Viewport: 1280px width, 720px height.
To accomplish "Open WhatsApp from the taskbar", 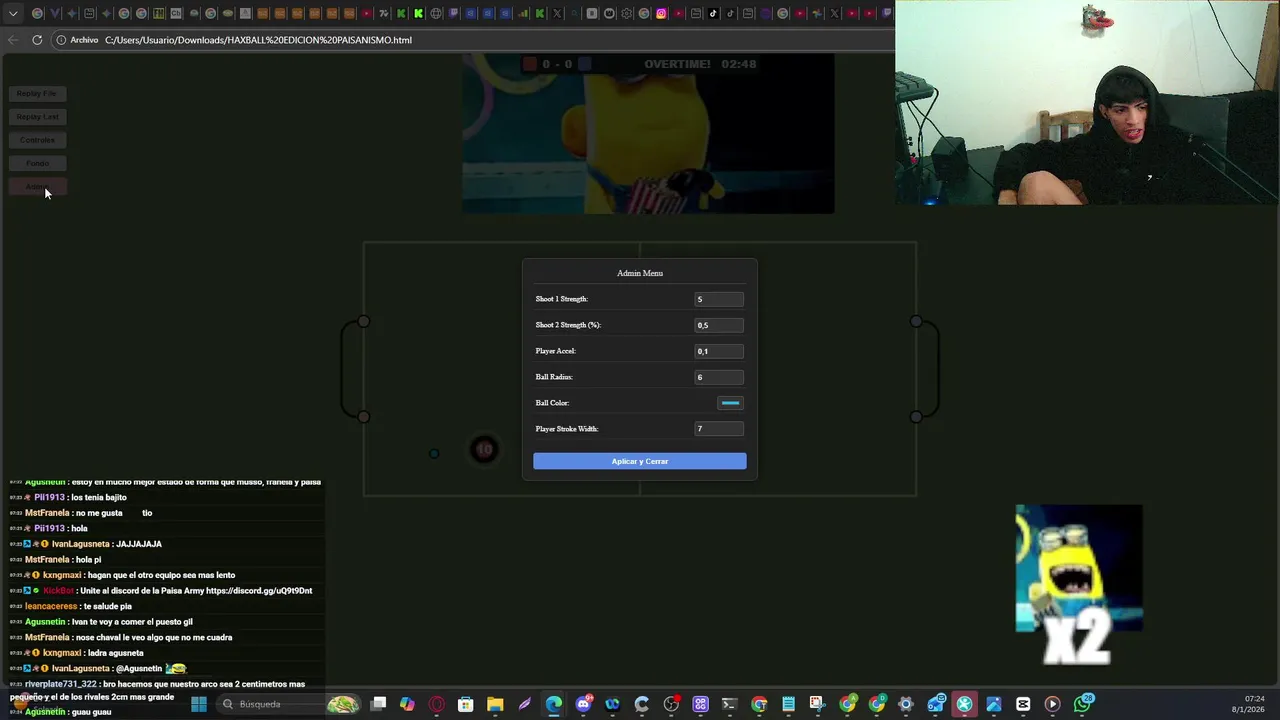I will click(1083, 704).
